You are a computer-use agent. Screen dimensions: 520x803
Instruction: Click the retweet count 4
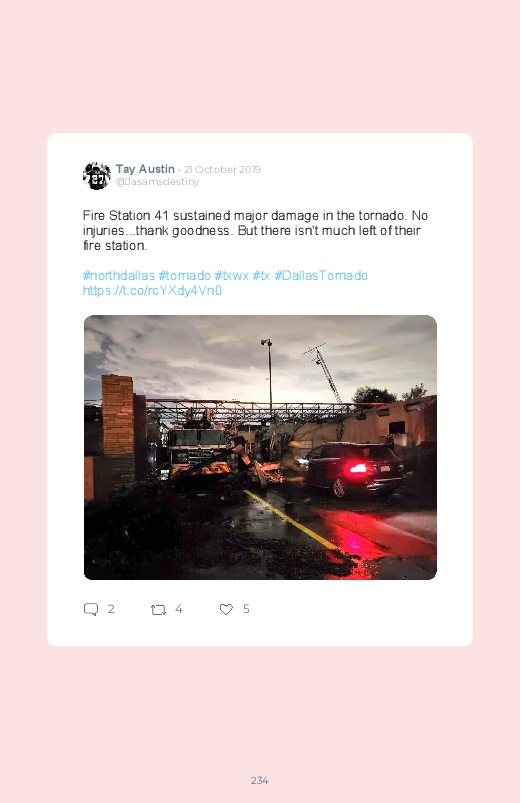[179, 609]
